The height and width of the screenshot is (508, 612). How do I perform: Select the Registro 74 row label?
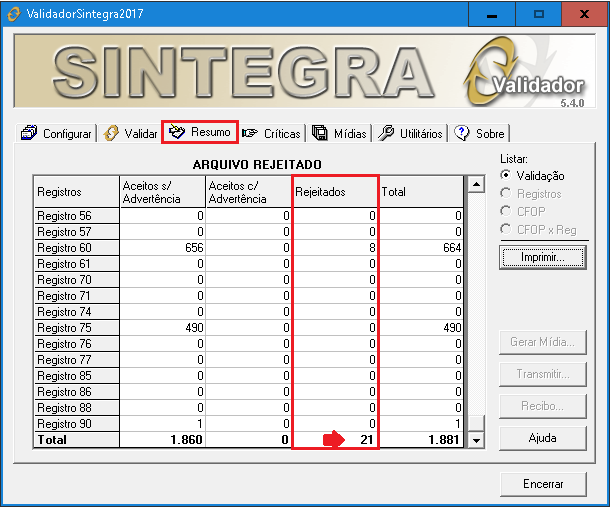point(76,312)
